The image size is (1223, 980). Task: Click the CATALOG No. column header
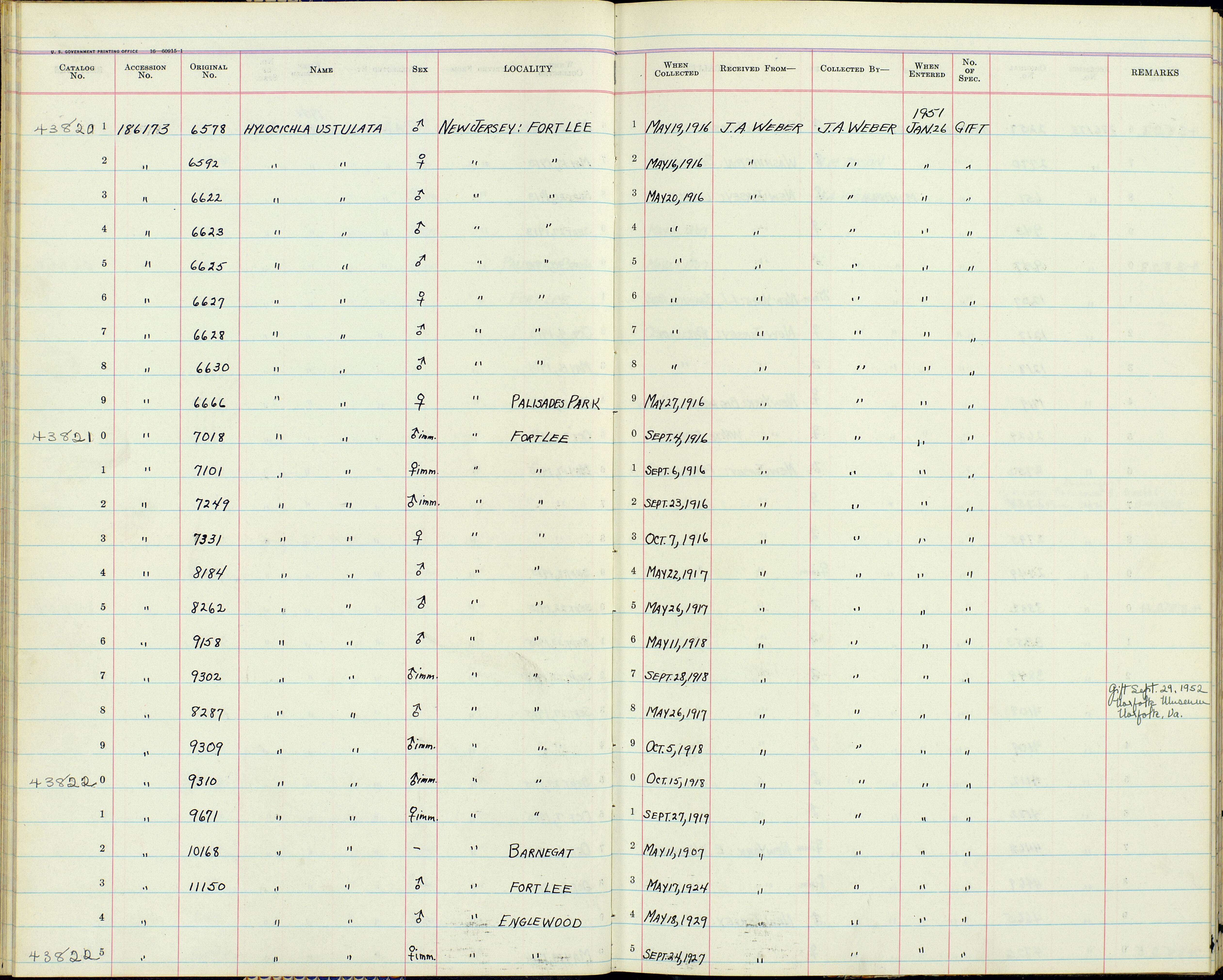click(77, 72)
